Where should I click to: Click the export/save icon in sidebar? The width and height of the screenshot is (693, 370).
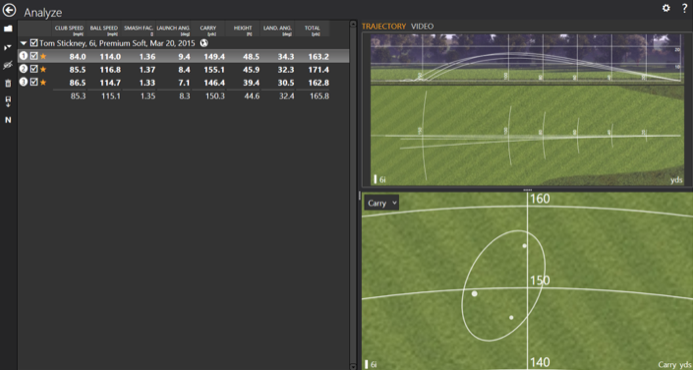pyautogui.click(x=8, y=102)
